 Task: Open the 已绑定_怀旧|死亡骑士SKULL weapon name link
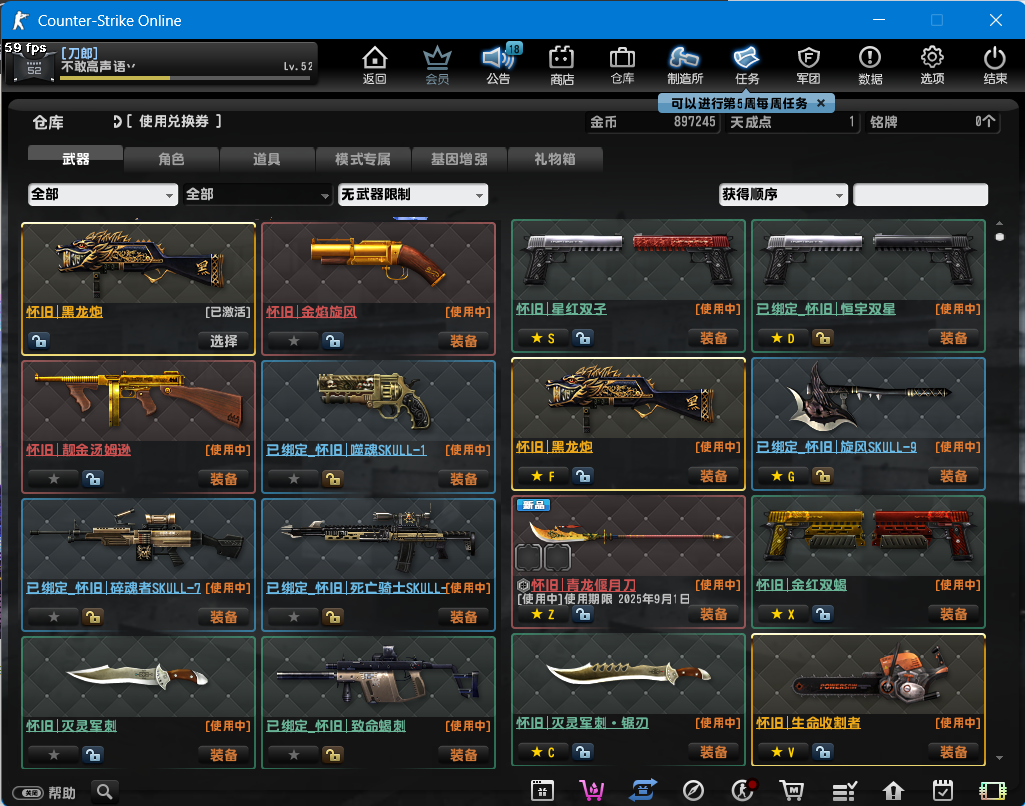pyautogui.click(x=356, y=588)
